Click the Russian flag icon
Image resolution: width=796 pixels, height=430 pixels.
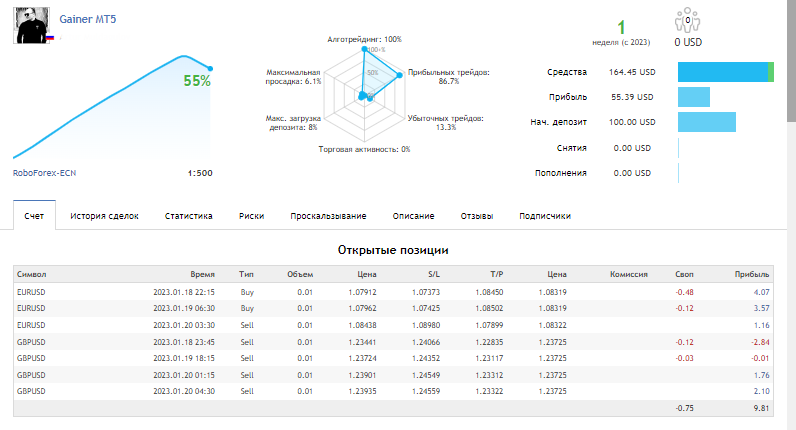coord(50,38)
